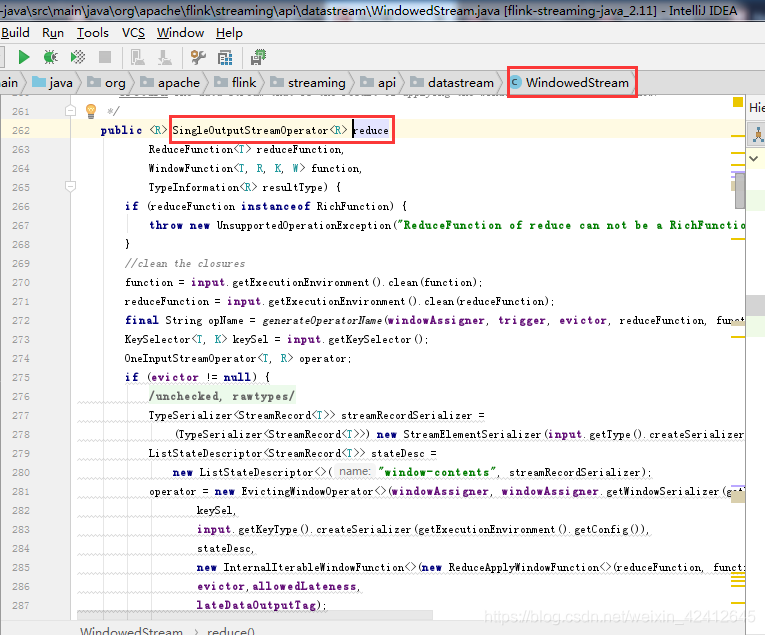Click lateDataOutputTag on line 287
Image resolution: width=765 pixels, height=635 pixels.
tap(256, 605)
